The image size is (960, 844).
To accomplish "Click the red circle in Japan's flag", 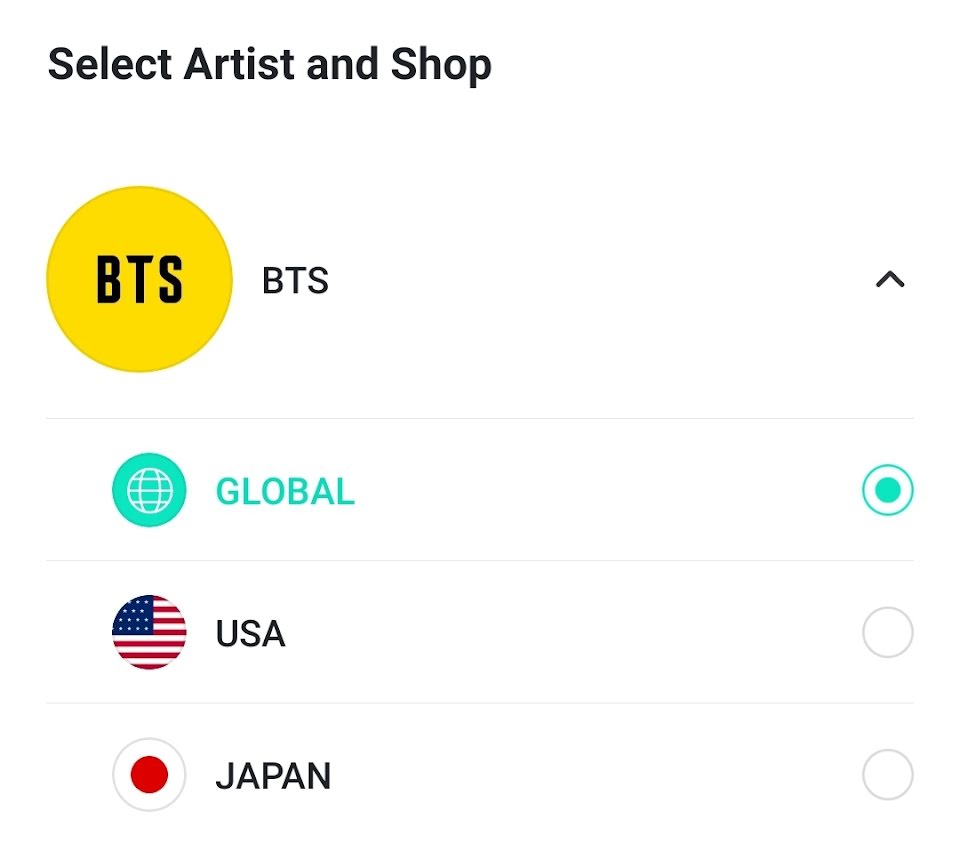I will click(x=149, y=775).
